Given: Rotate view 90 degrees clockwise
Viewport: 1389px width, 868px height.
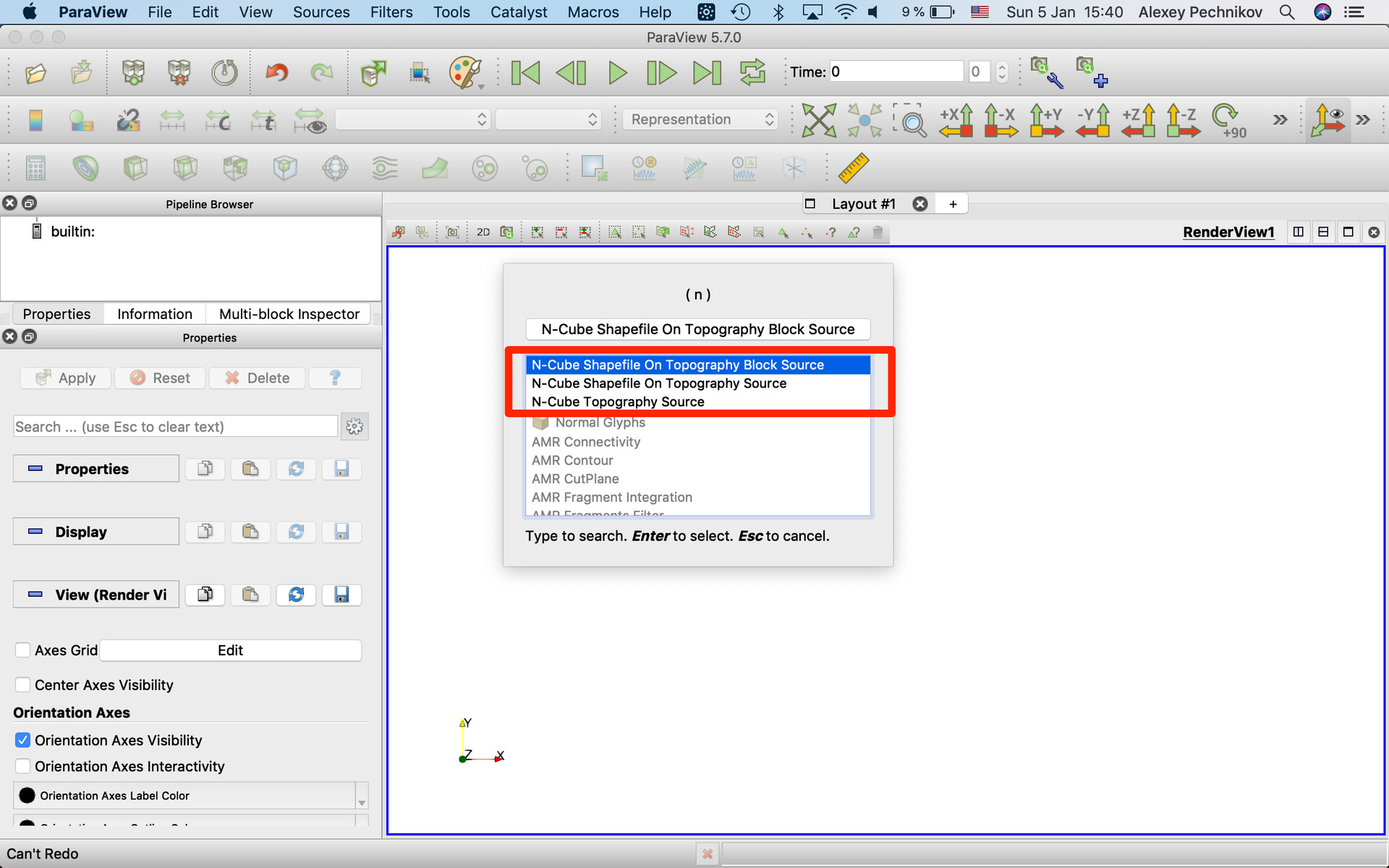Looking at the screenshot, I should (1229, 120).
